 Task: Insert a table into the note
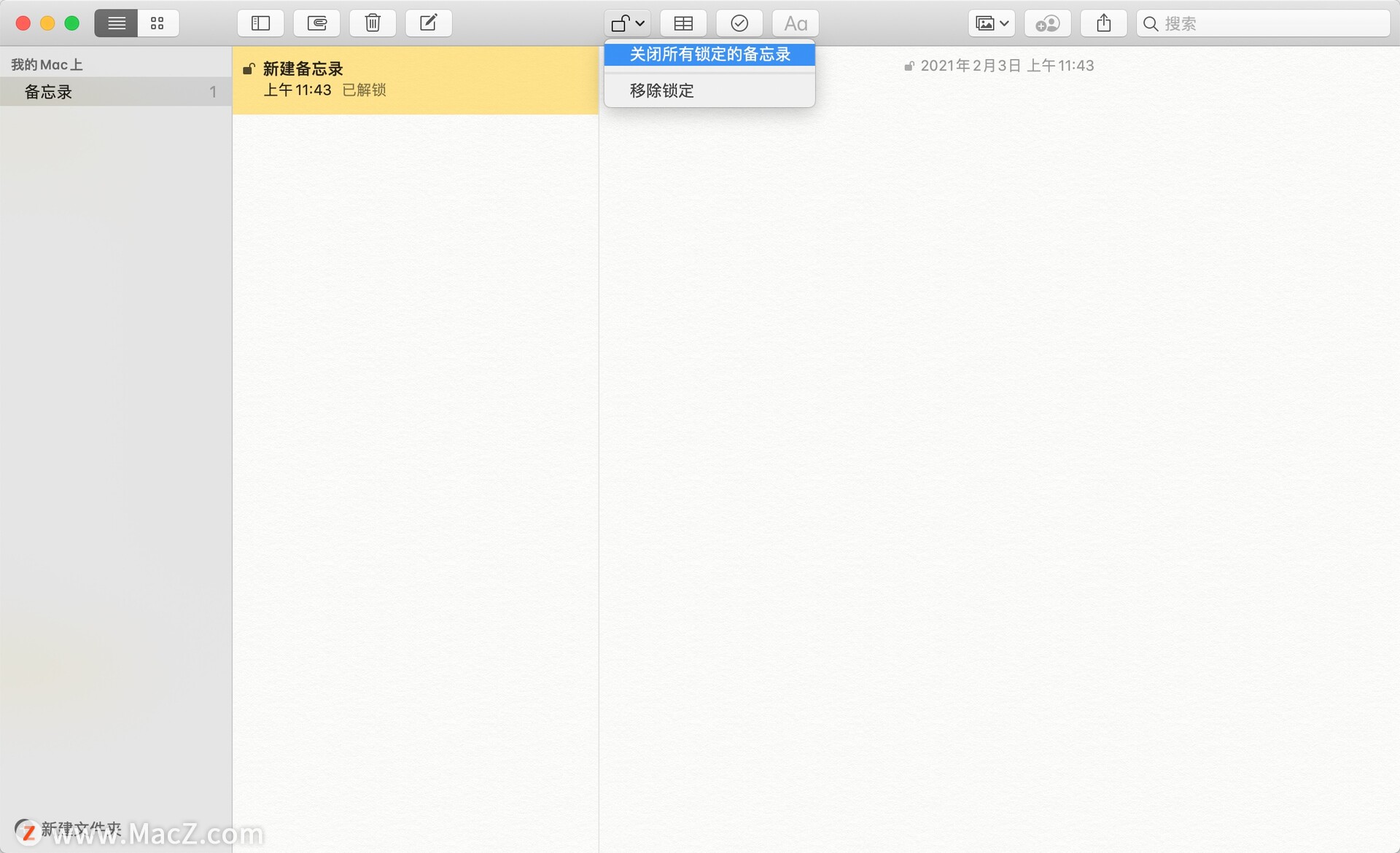pos(683,23)
